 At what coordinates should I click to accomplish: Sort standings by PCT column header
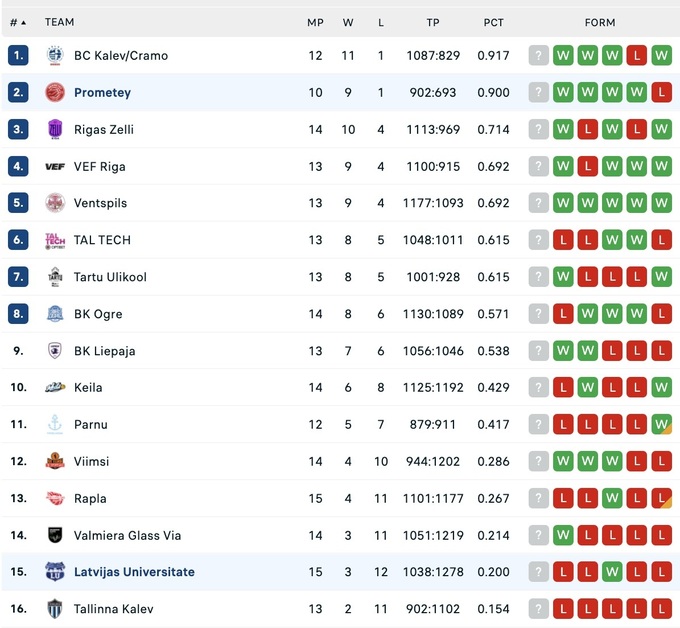click(494, 22)
